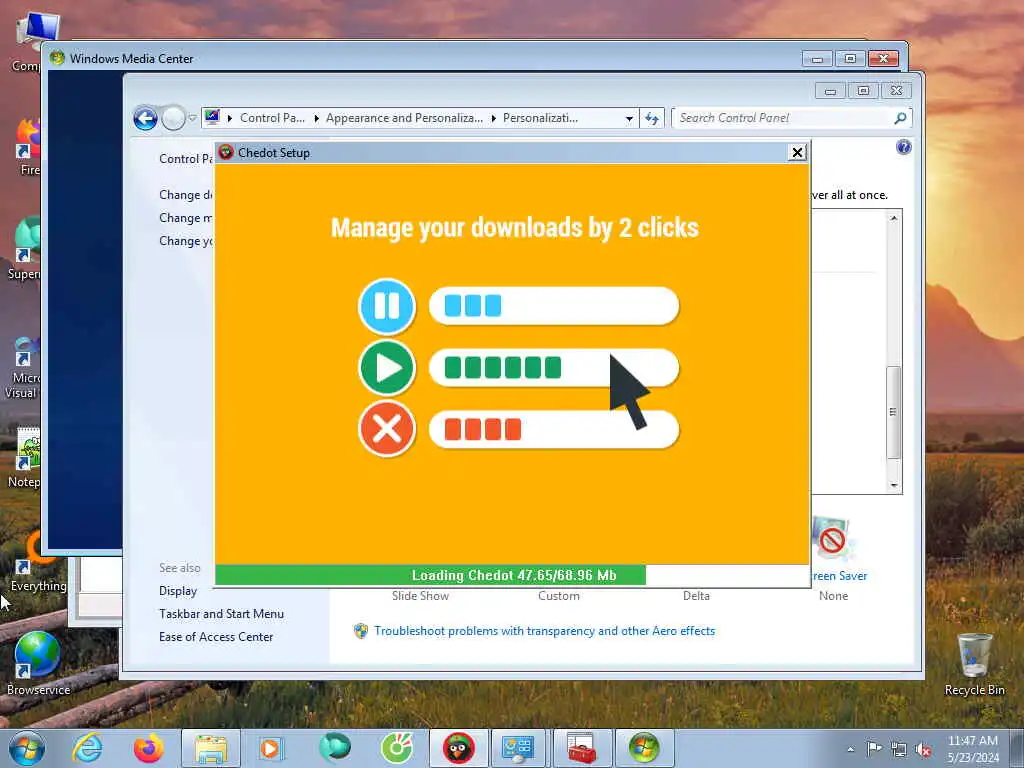Select the Personalization breadcrumb
The image size is (1024, 768).
coord(540,118)
